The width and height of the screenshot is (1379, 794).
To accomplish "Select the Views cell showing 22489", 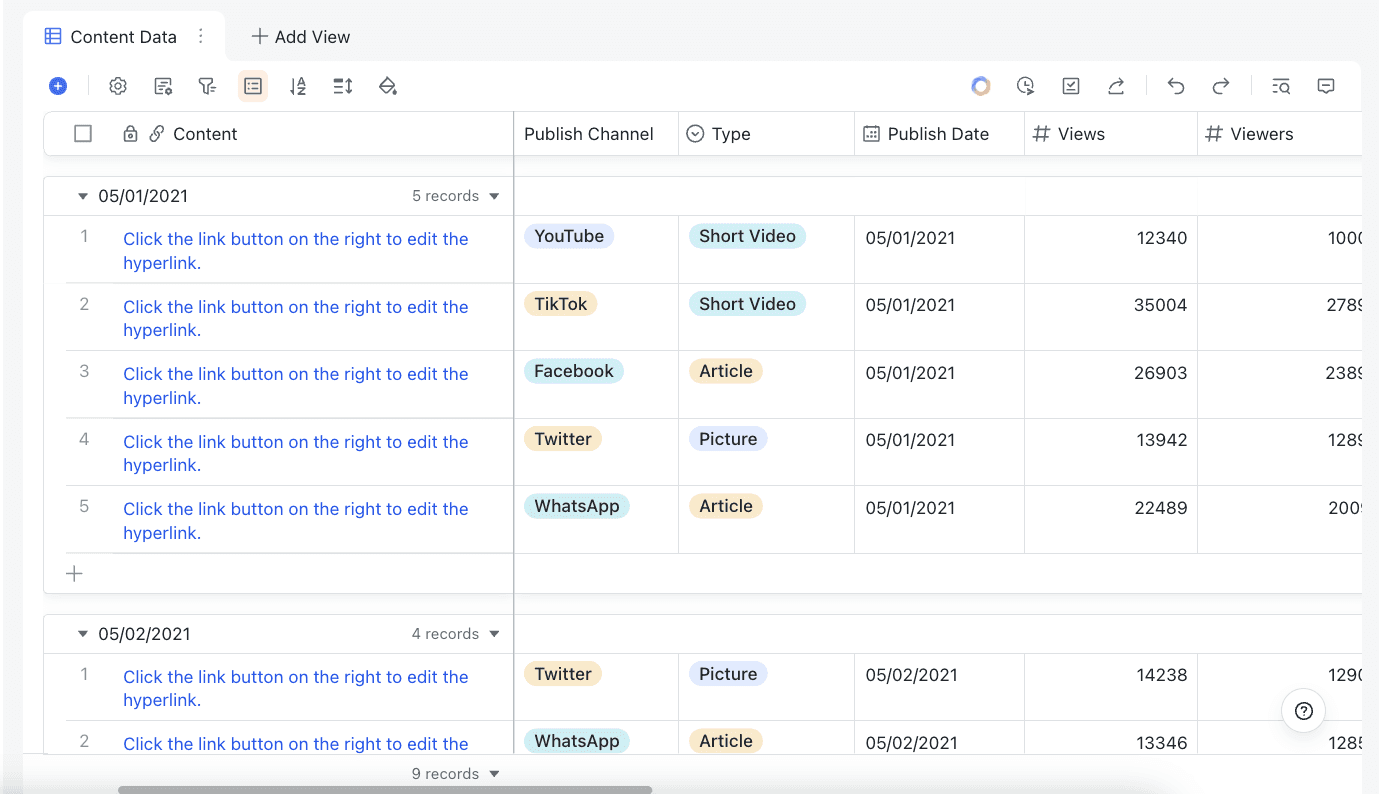I will point(1111,519).
